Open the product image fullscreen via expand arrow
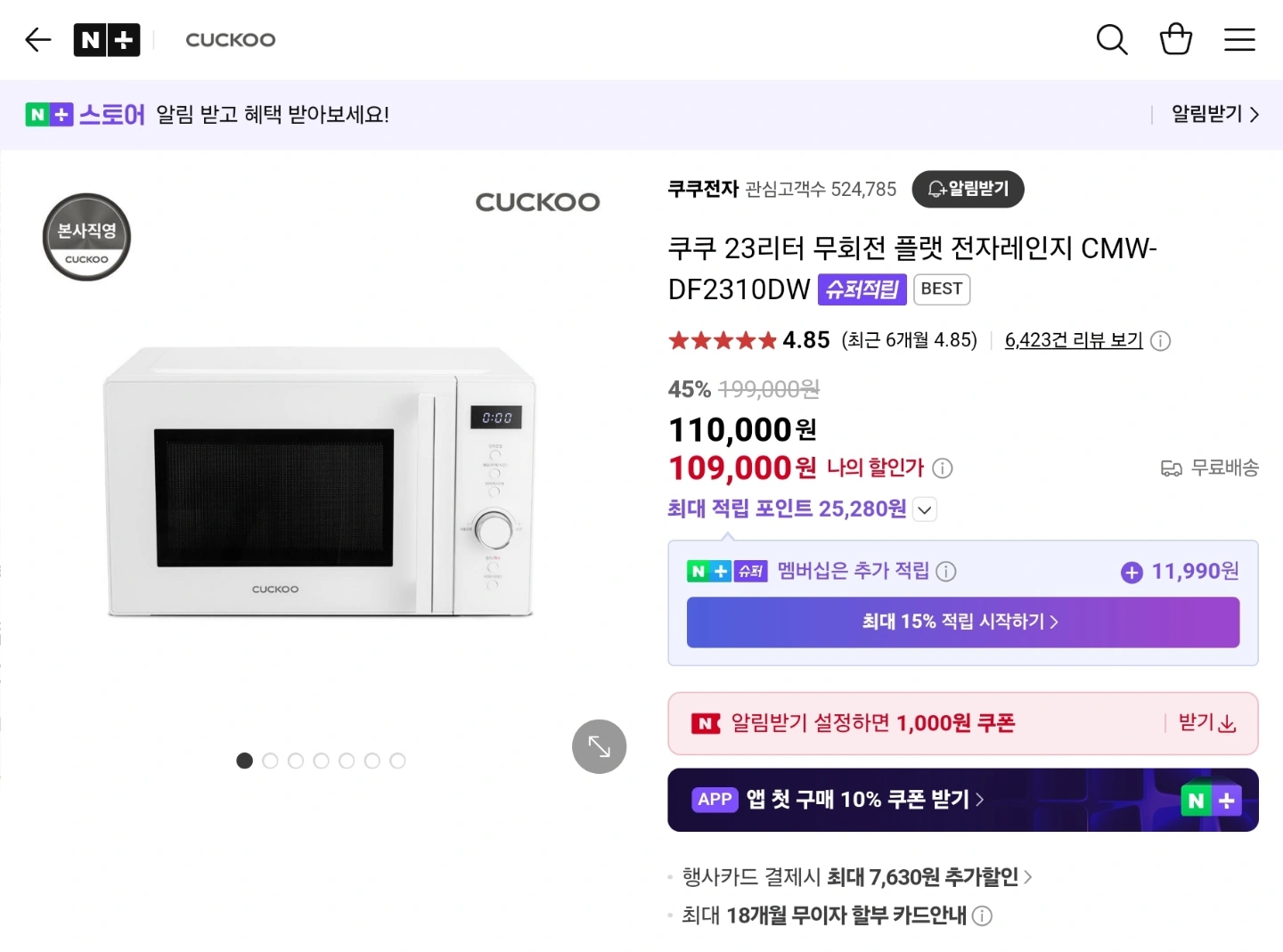1283x952 pixels. tap(599, 746)
